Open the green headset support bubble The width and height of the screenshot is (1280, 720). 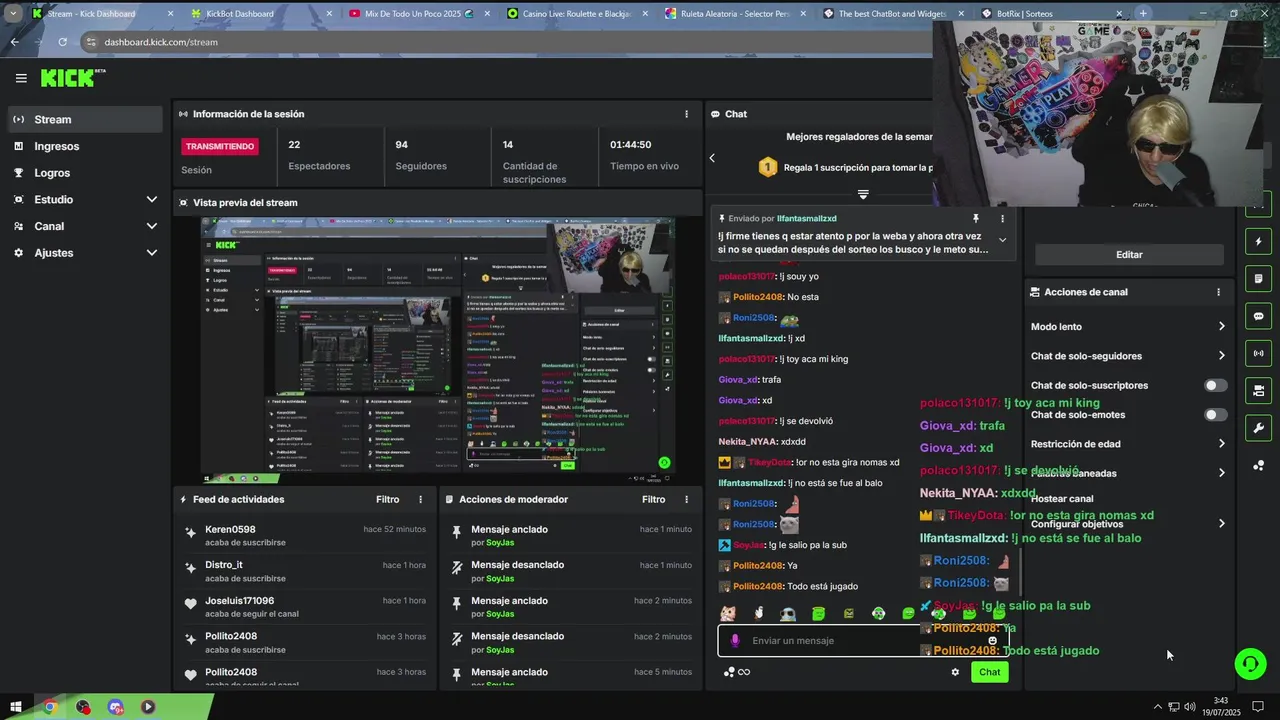point(1250,663)
